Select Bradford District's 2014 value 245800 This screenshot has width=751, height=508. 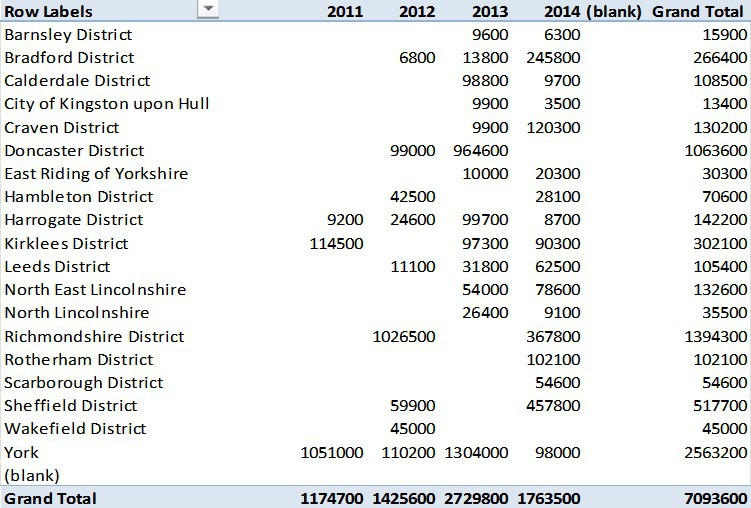(x=548, y=57)
